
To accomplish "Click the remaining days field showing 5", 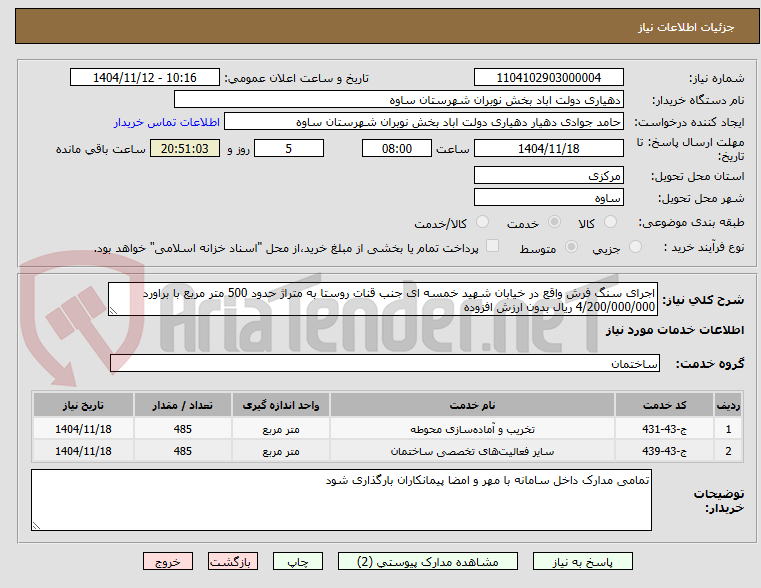I will [289, 148].
